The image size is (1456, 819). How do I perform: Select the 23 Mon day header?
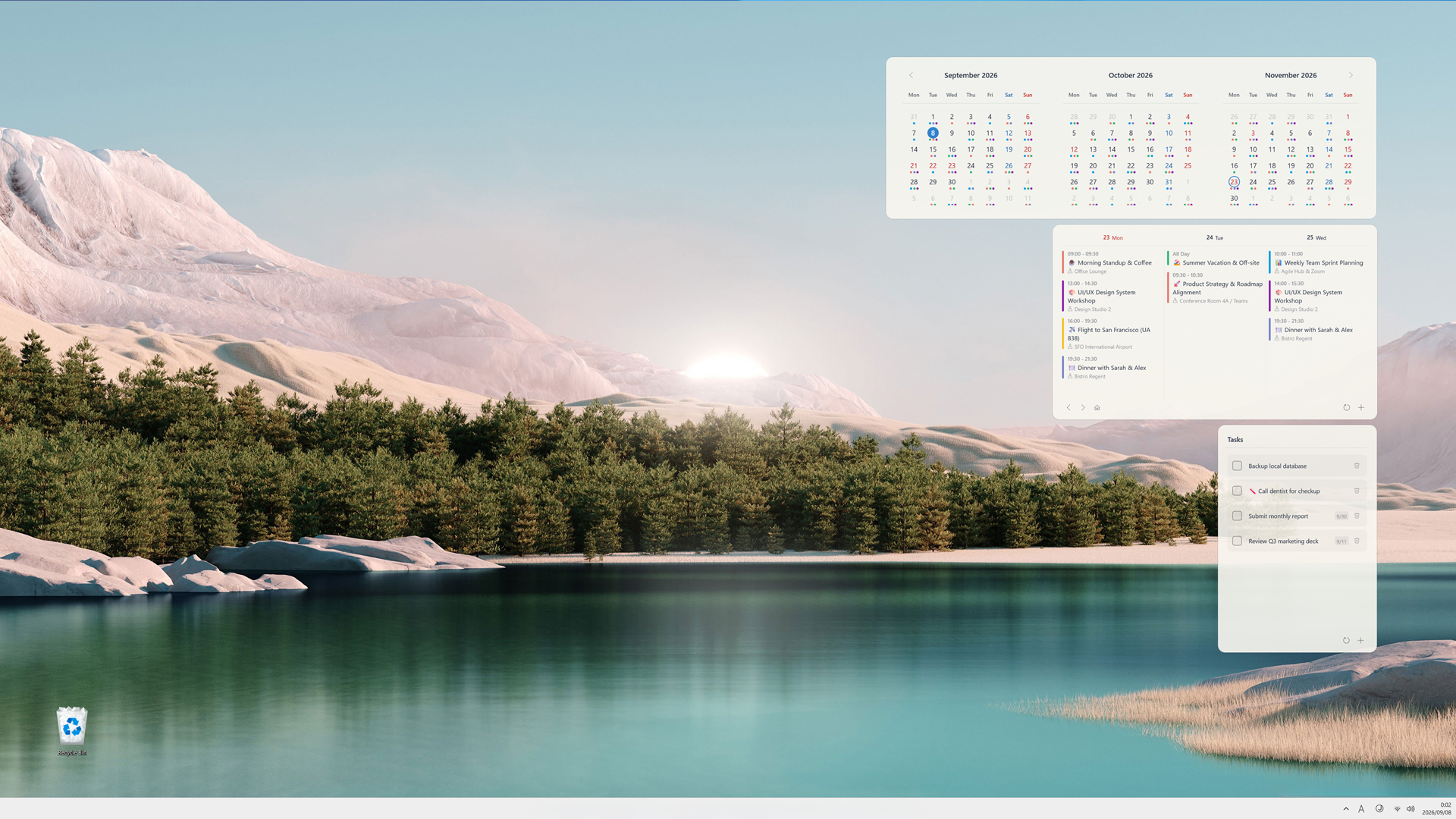(1112, 237)
